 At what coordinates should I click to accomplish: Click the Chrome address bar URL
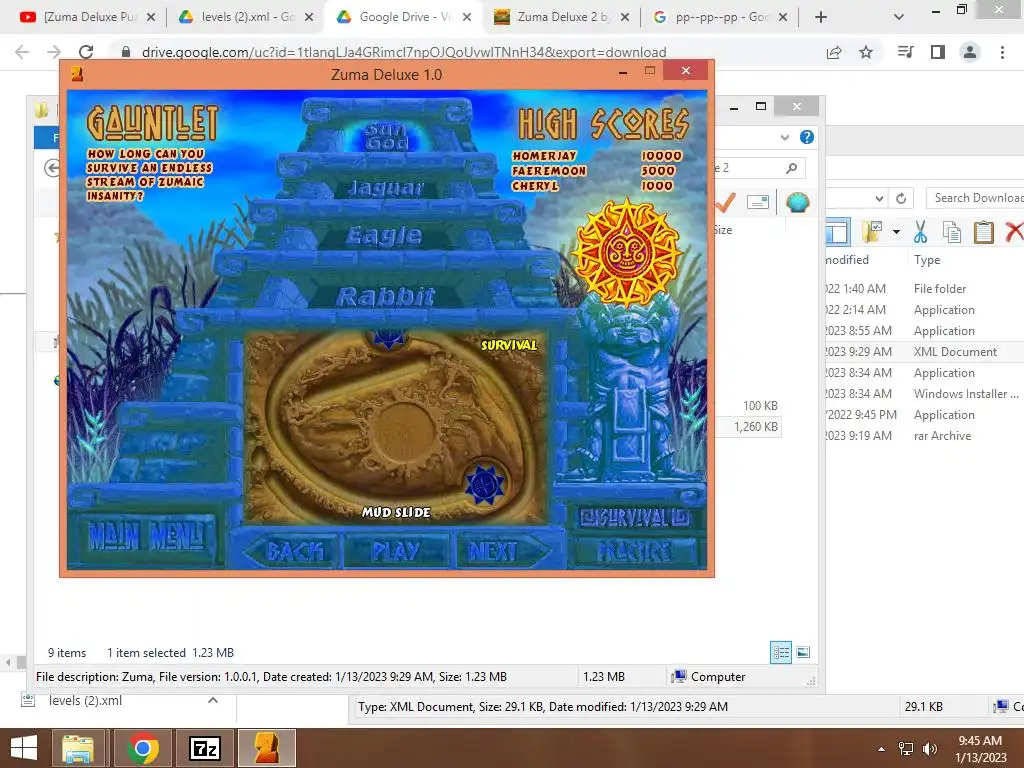point(404,52)
